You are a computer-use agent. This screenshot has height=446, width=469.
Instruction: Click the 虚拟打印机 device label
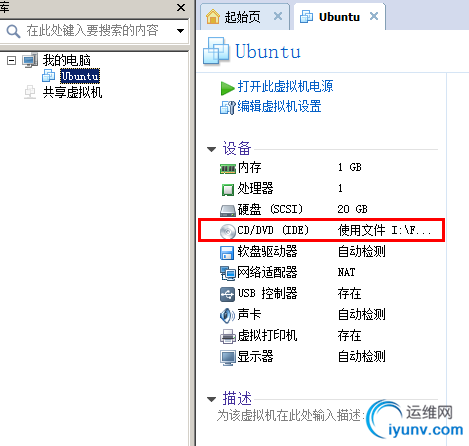tap(267, 335)
